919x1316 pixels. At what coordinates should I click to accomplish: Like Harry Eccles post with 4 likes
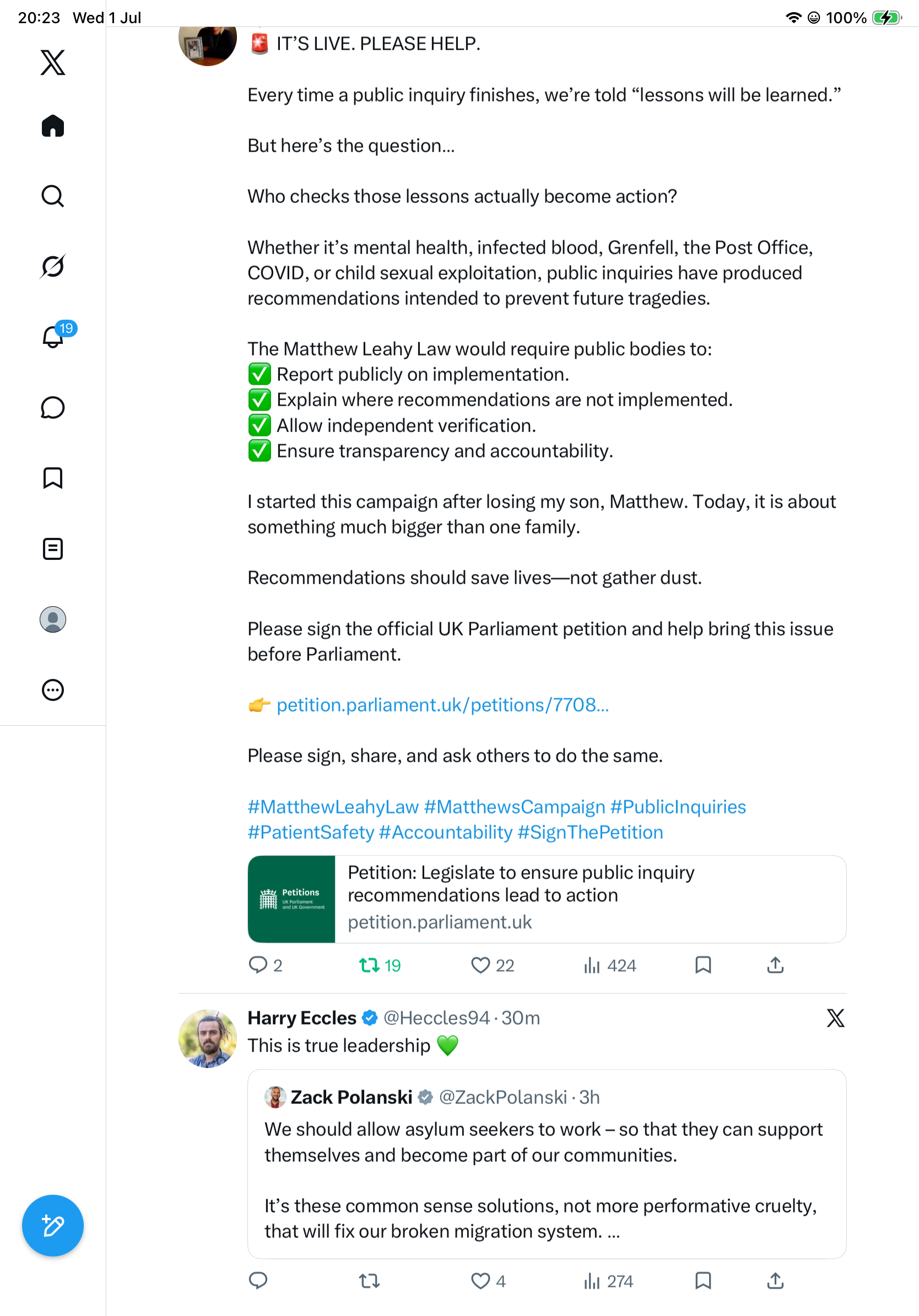tap(488, 1281)
